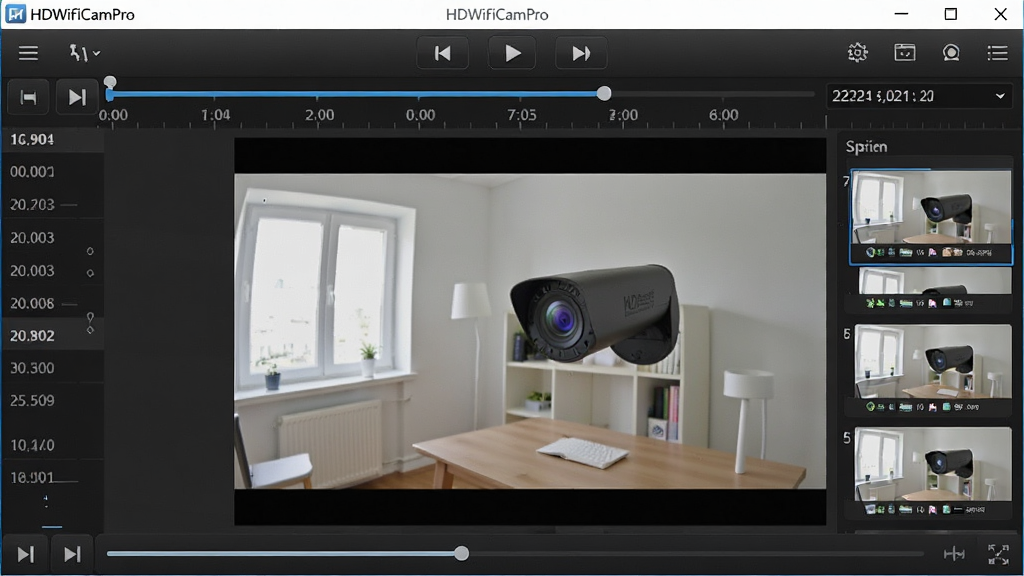Select the 00.001 entry
1024x576 pixels.
(52, 172)
